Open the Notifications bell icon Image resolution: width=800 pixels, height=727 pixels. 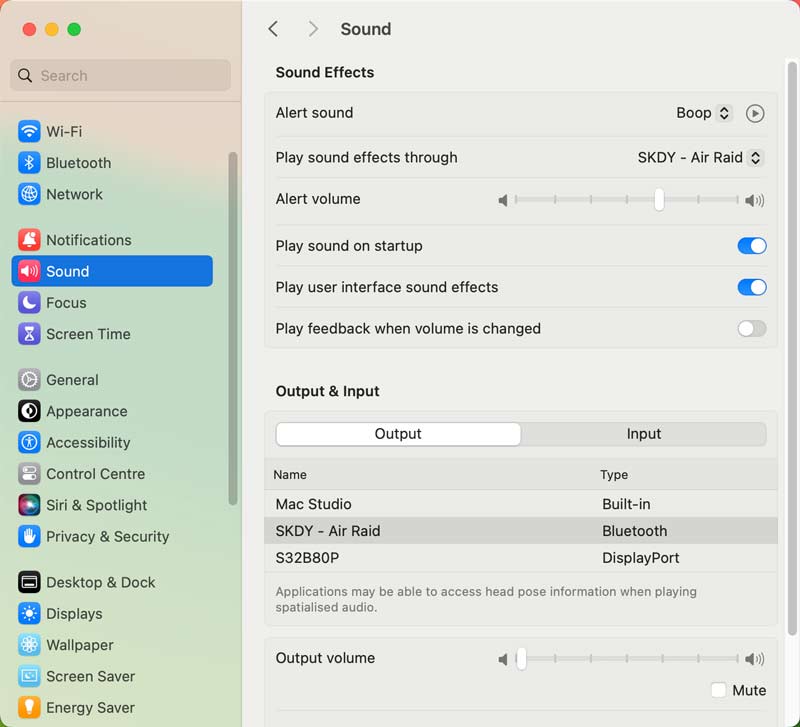(x=29, y=240)
